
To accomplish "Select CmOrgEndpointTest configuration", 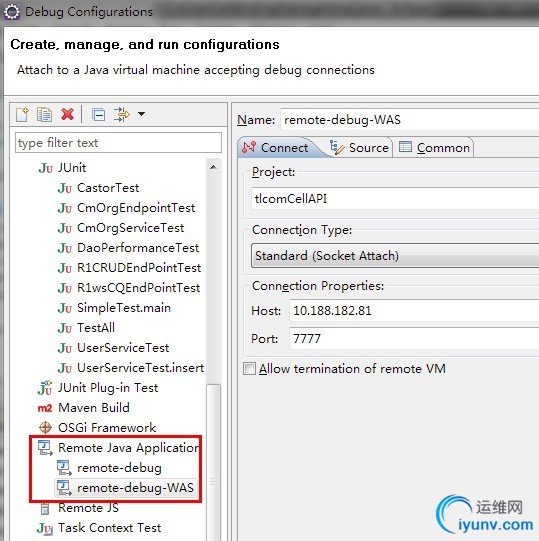I will point(136,208).
